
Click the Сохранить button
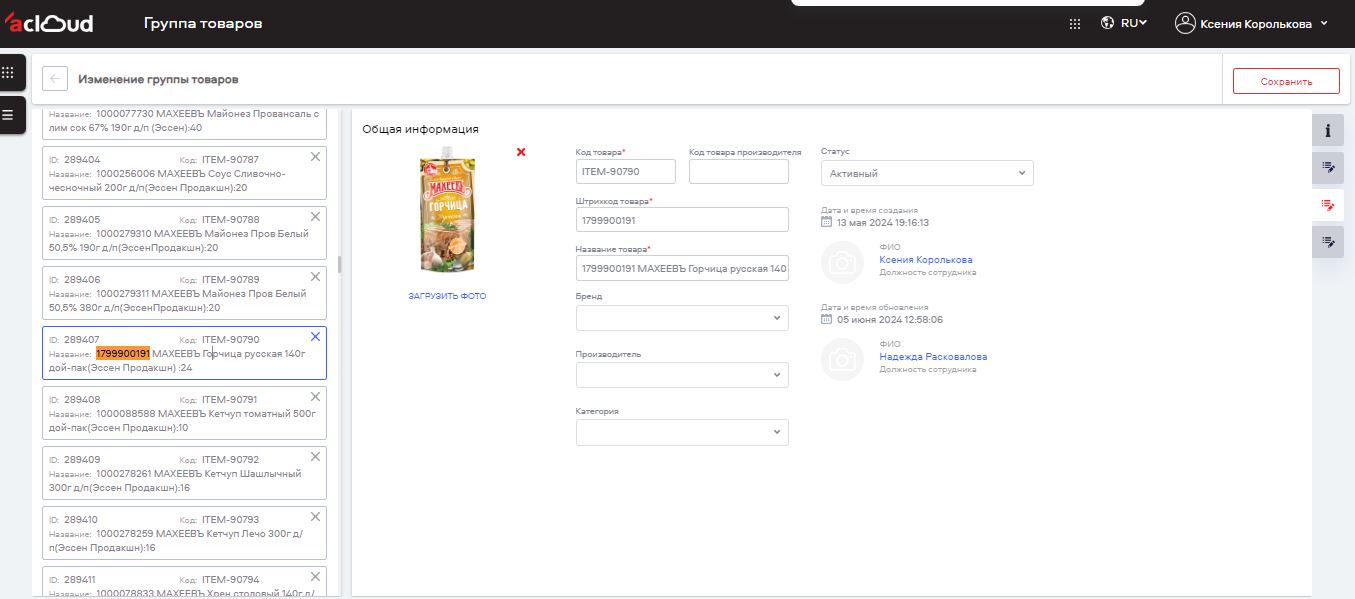tap(1286, 81)
